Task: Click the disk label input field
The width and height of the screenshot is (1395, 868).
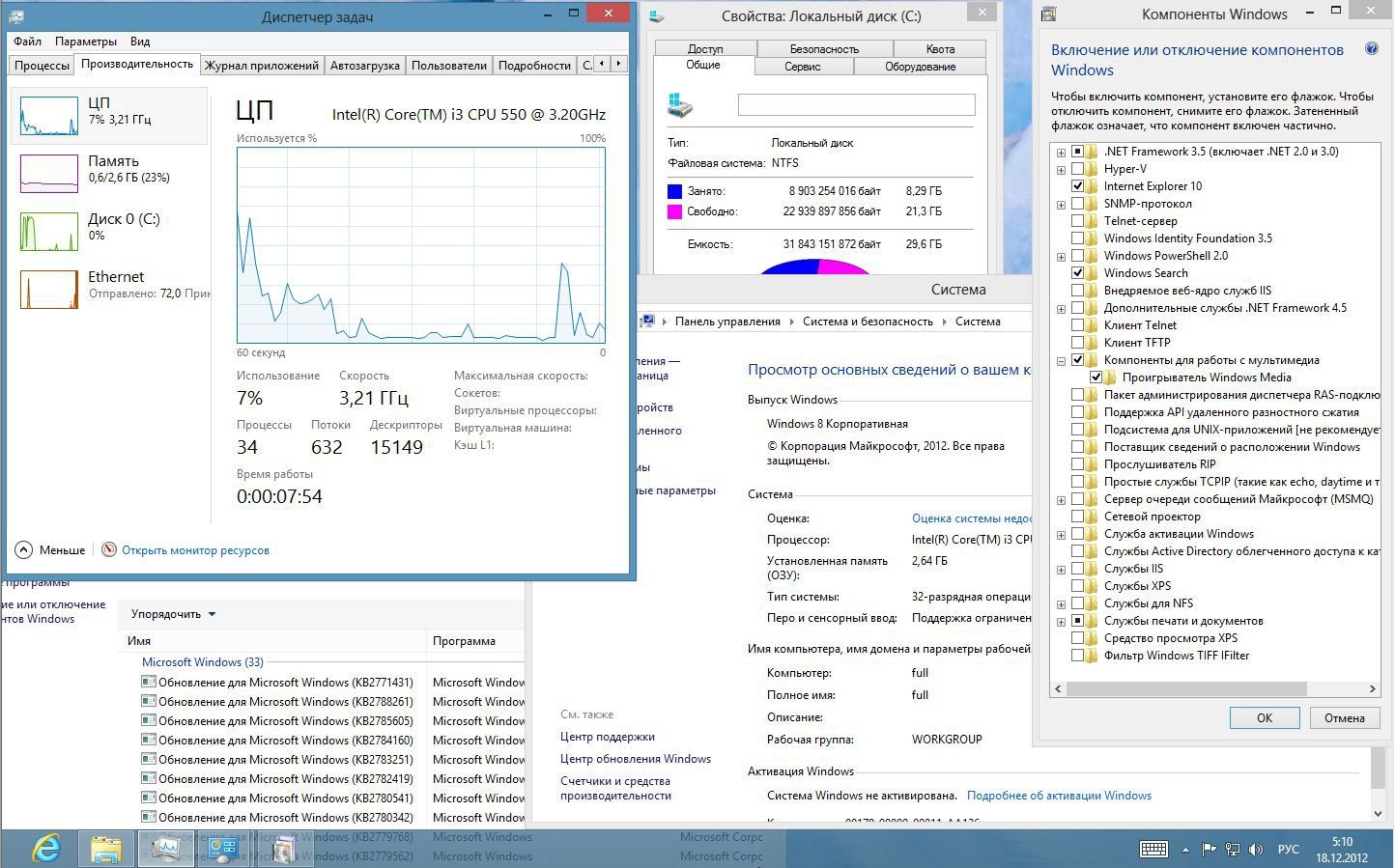Action: [856, 105]
